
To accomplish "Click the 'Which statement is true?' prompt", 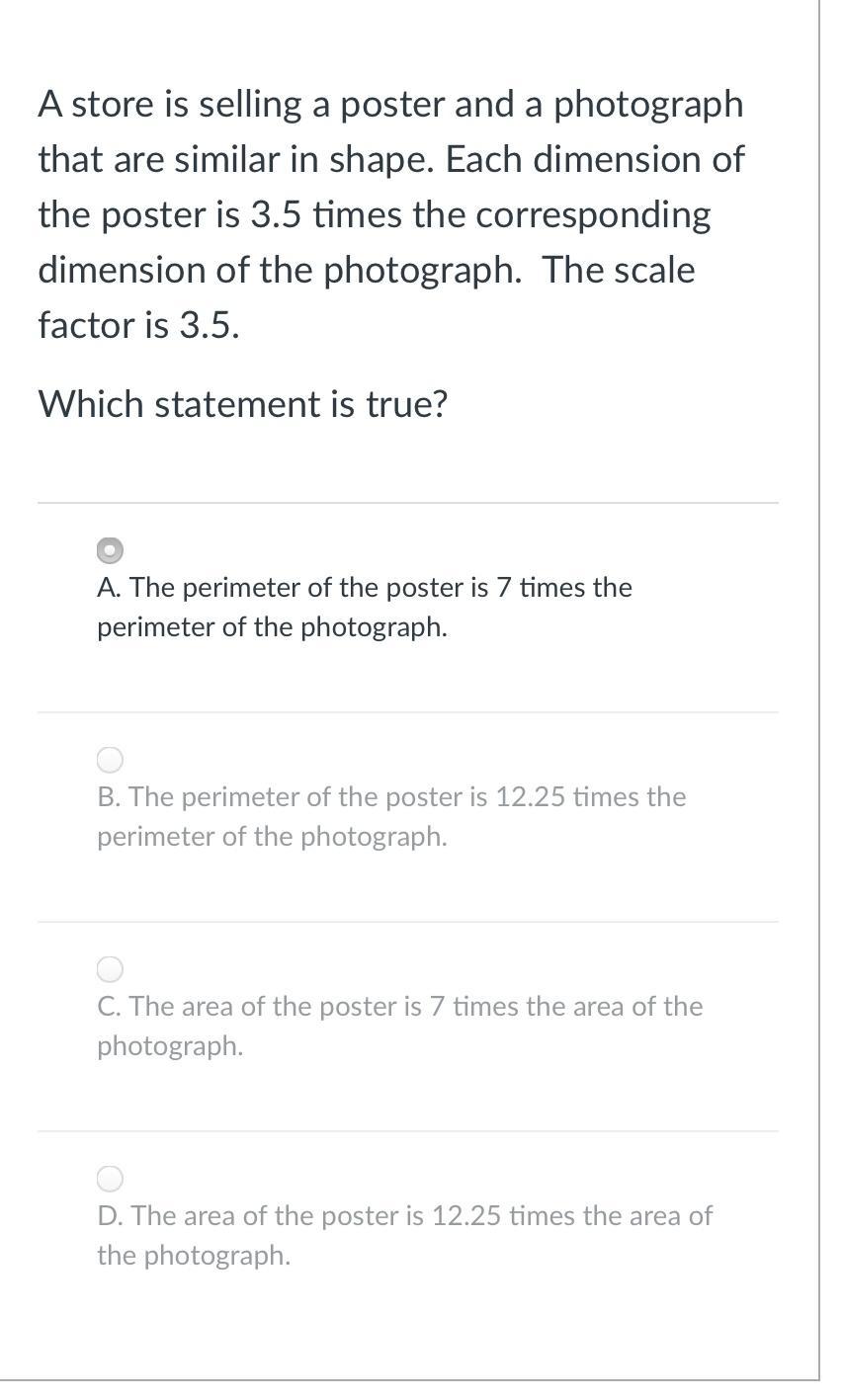I will pyautogui.click(x=243, y=404).
